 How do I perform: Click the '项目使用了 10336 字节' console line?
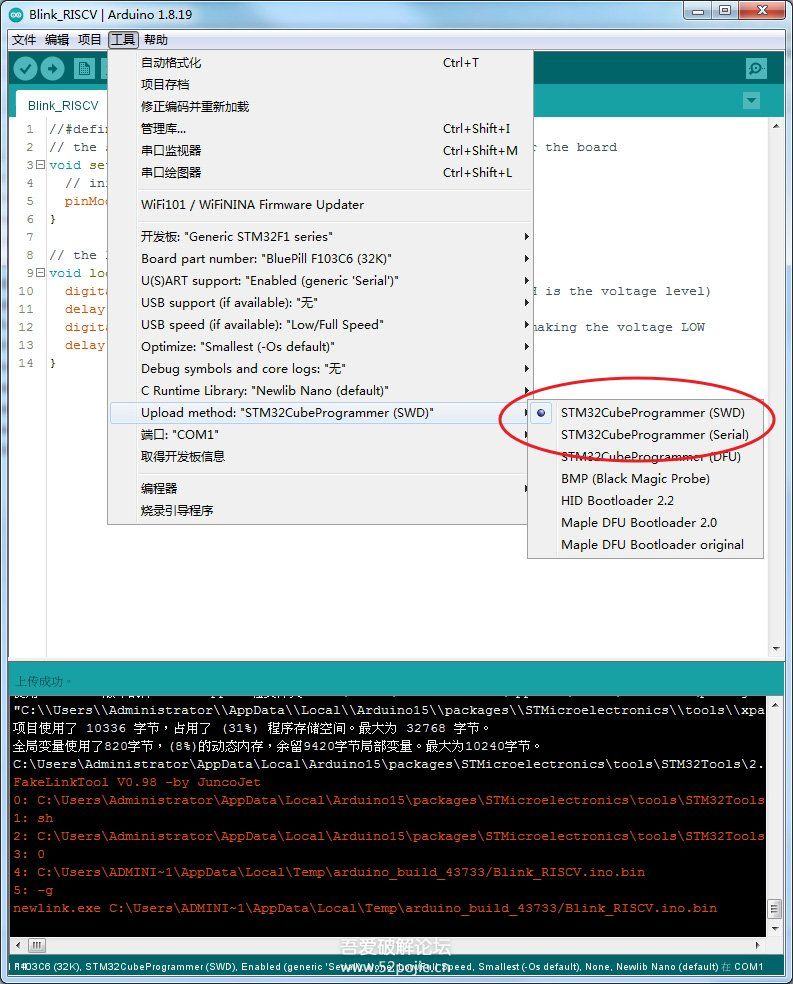pyautogui.click(x=251, y=728)
